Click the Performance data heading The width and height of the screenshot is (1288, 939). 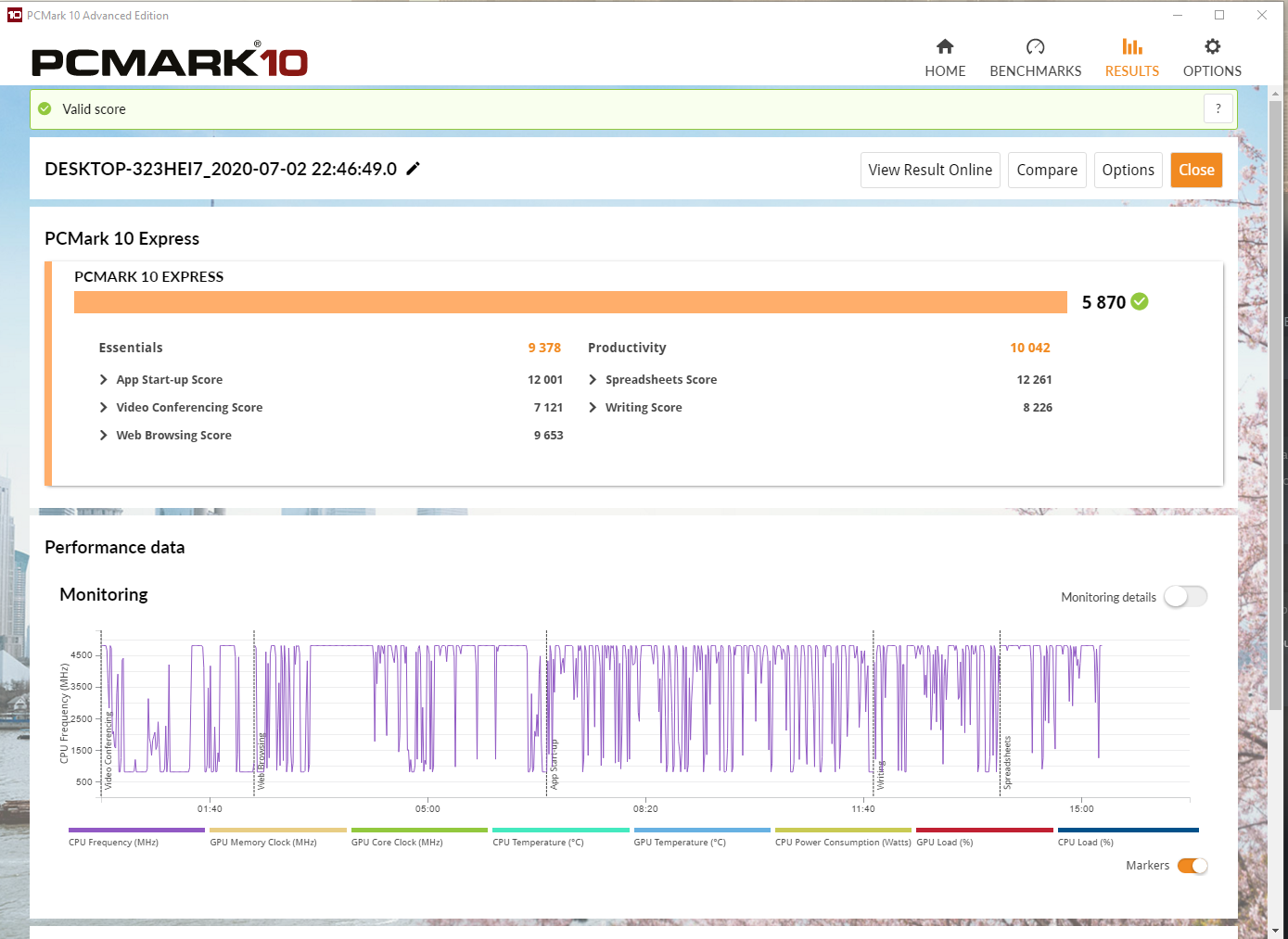point(115,547)
